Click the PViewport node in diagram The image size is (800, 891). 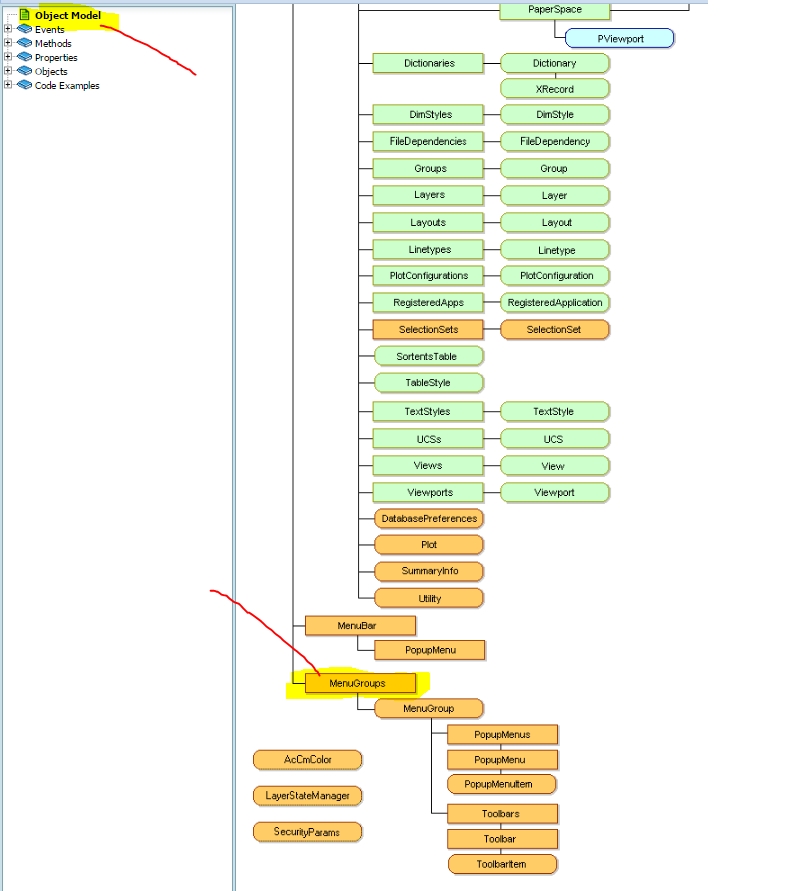pos(620,39)
